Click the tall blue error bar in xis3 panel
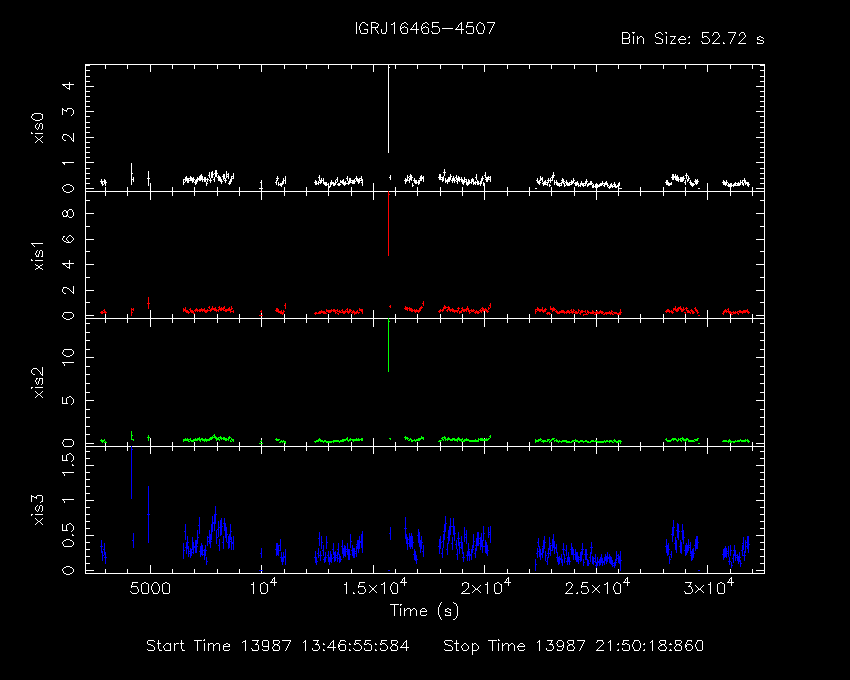Viewport: 850px width, 680px height. point(131,472)
